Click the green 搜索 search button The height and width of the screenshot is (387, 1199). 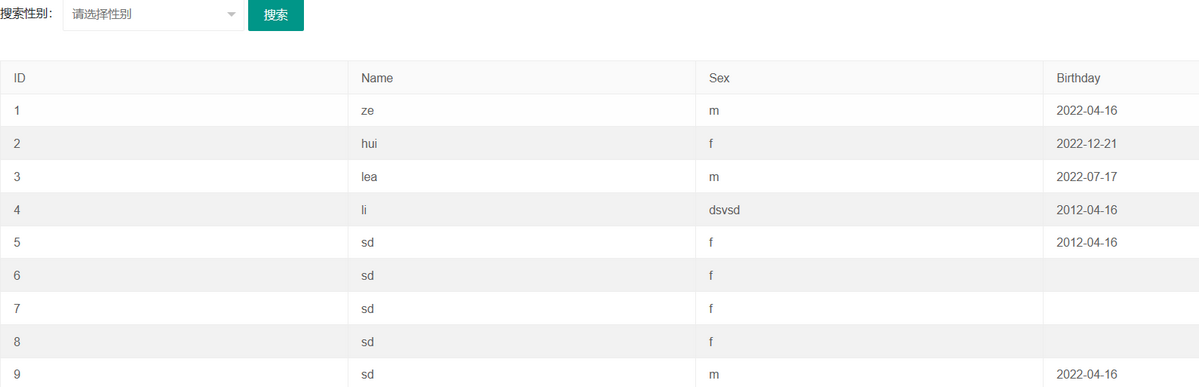click(276, 15)
